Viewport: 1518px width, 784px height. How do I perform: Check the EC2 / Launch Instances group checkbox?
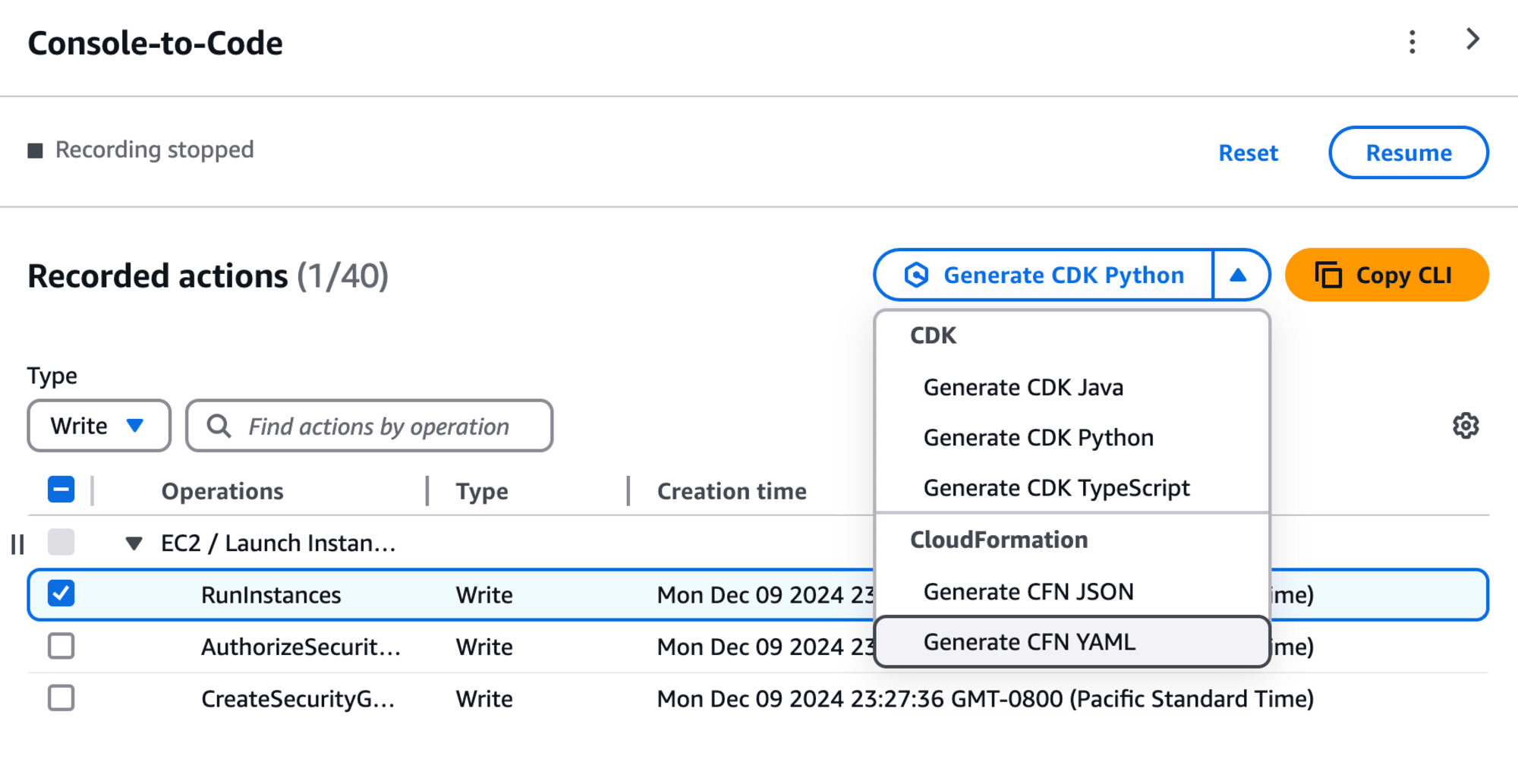(x=61, y=543)
